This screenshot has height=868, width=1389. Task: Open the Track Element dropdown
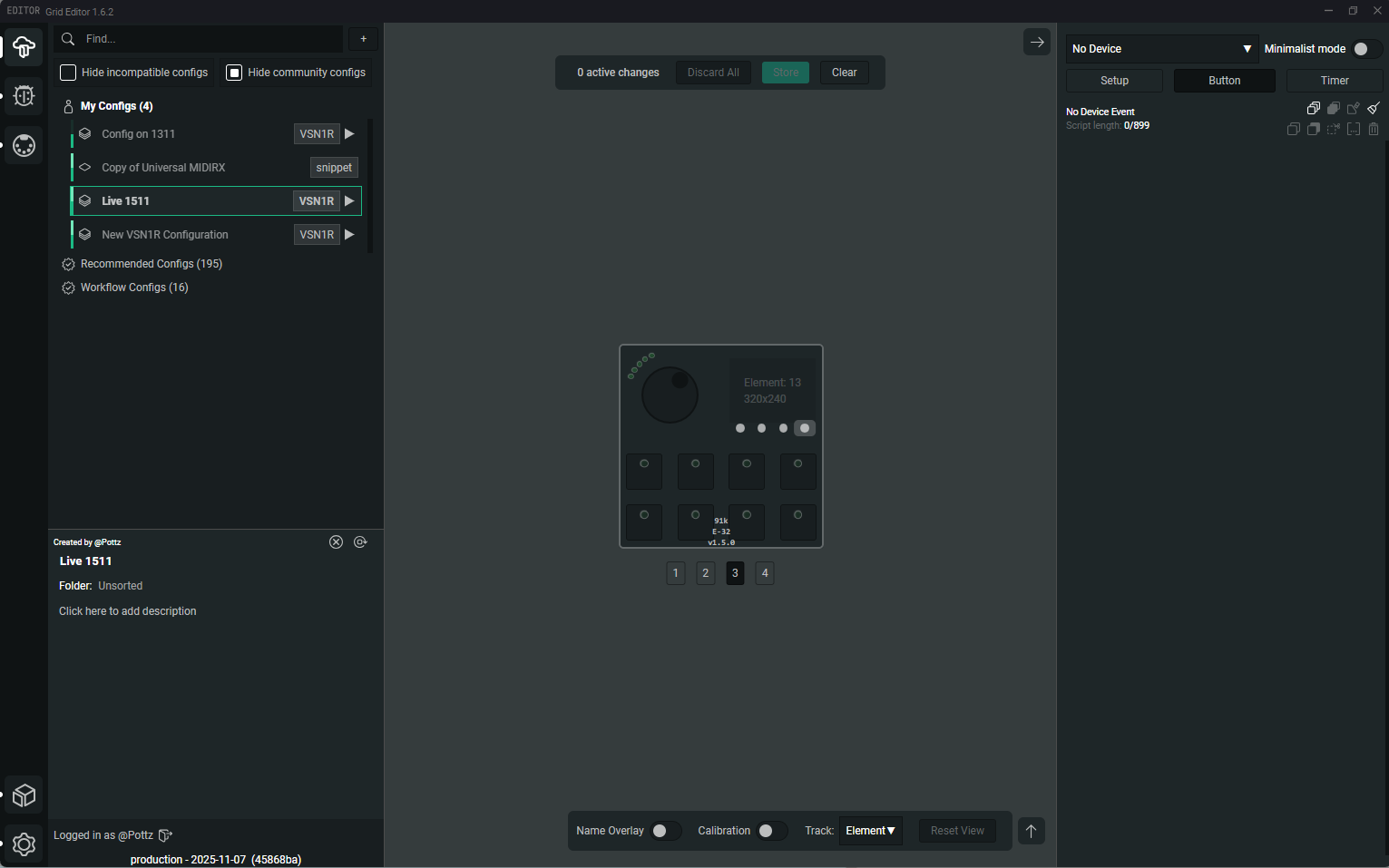click(870, 831)
